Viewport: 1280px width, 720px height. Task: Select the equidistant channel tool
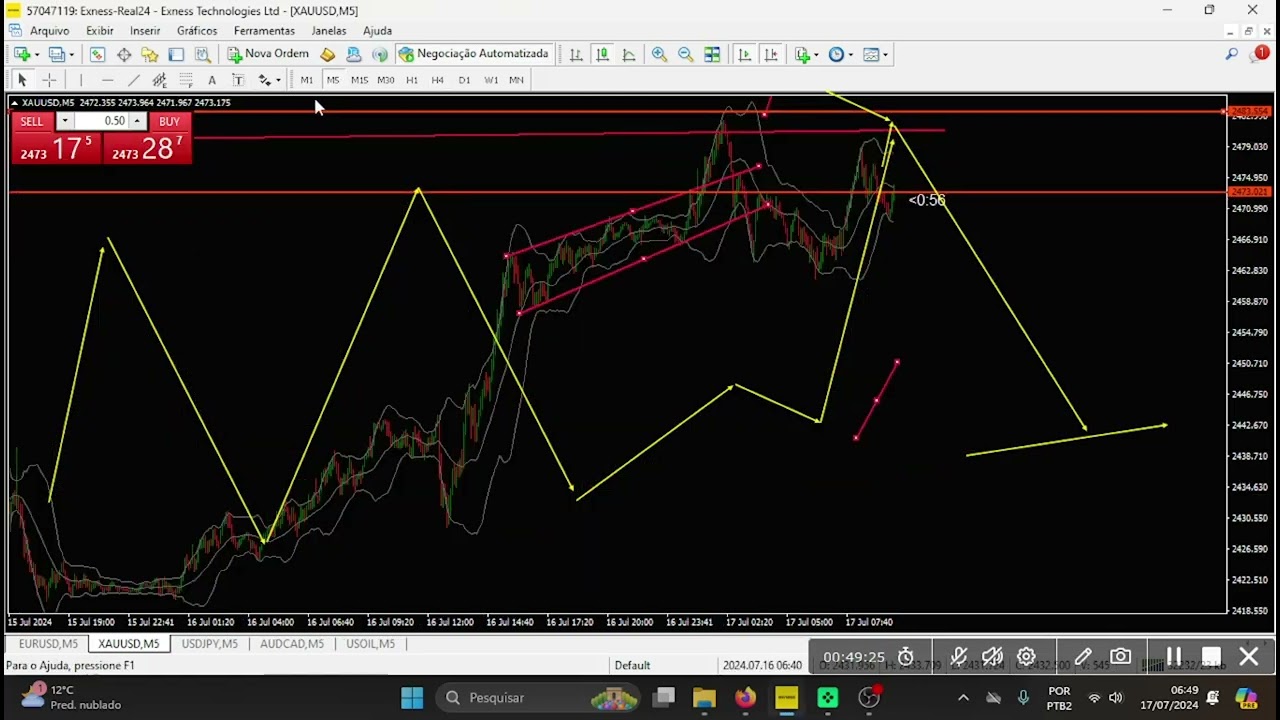click(159, 80)
